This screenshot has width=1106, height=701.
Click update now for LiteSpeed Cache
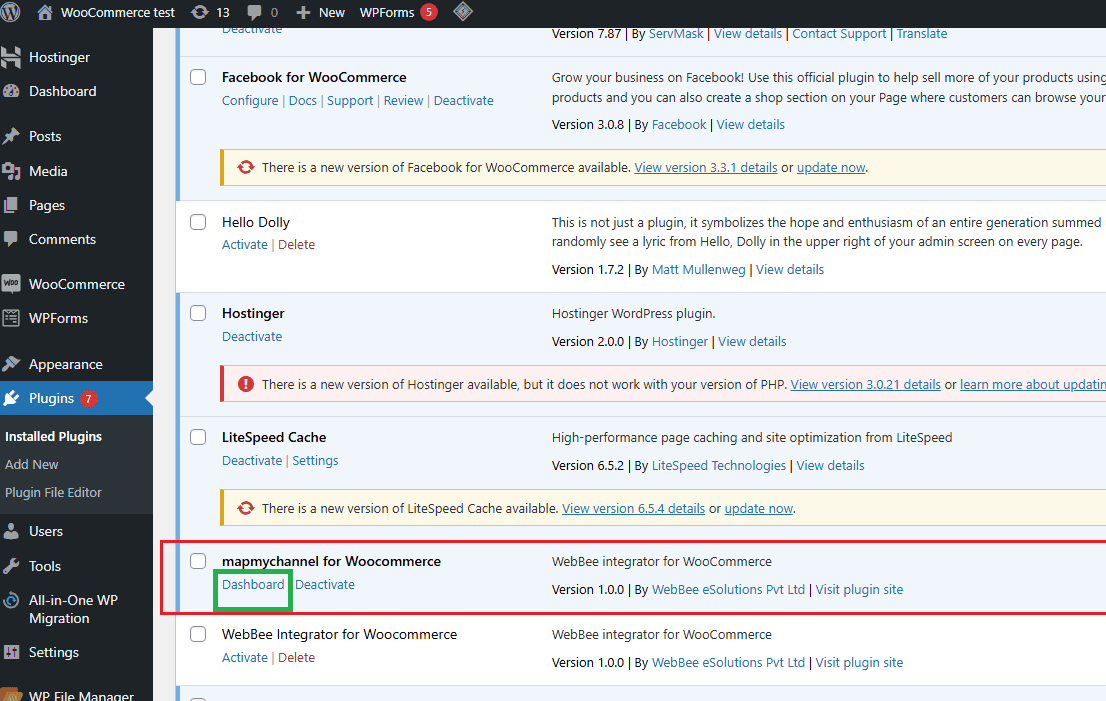(758, 508)
